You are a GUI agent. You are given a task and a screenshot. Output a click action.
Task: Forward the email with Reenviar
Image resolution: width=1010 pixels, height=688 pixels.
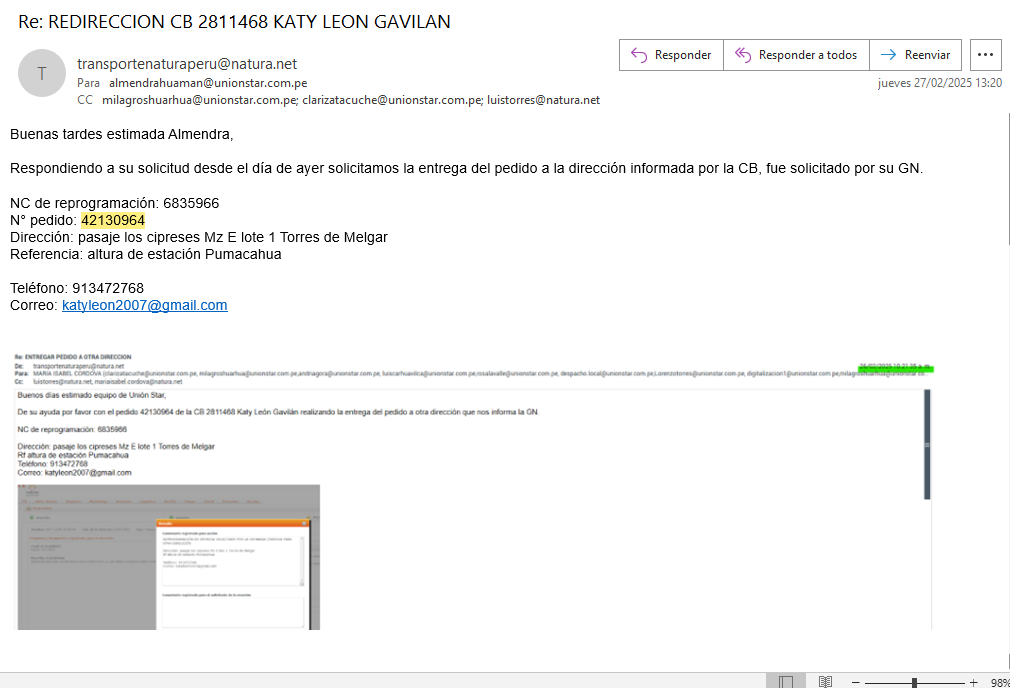click(x=916, y=55)
